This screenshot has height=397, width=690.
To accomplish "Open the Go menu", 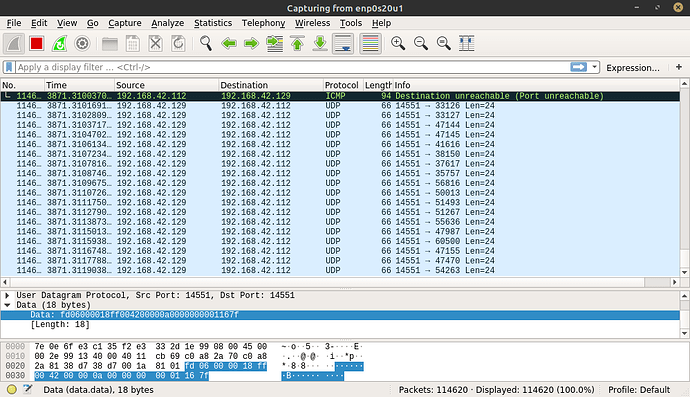I will (x=92, y=23).
